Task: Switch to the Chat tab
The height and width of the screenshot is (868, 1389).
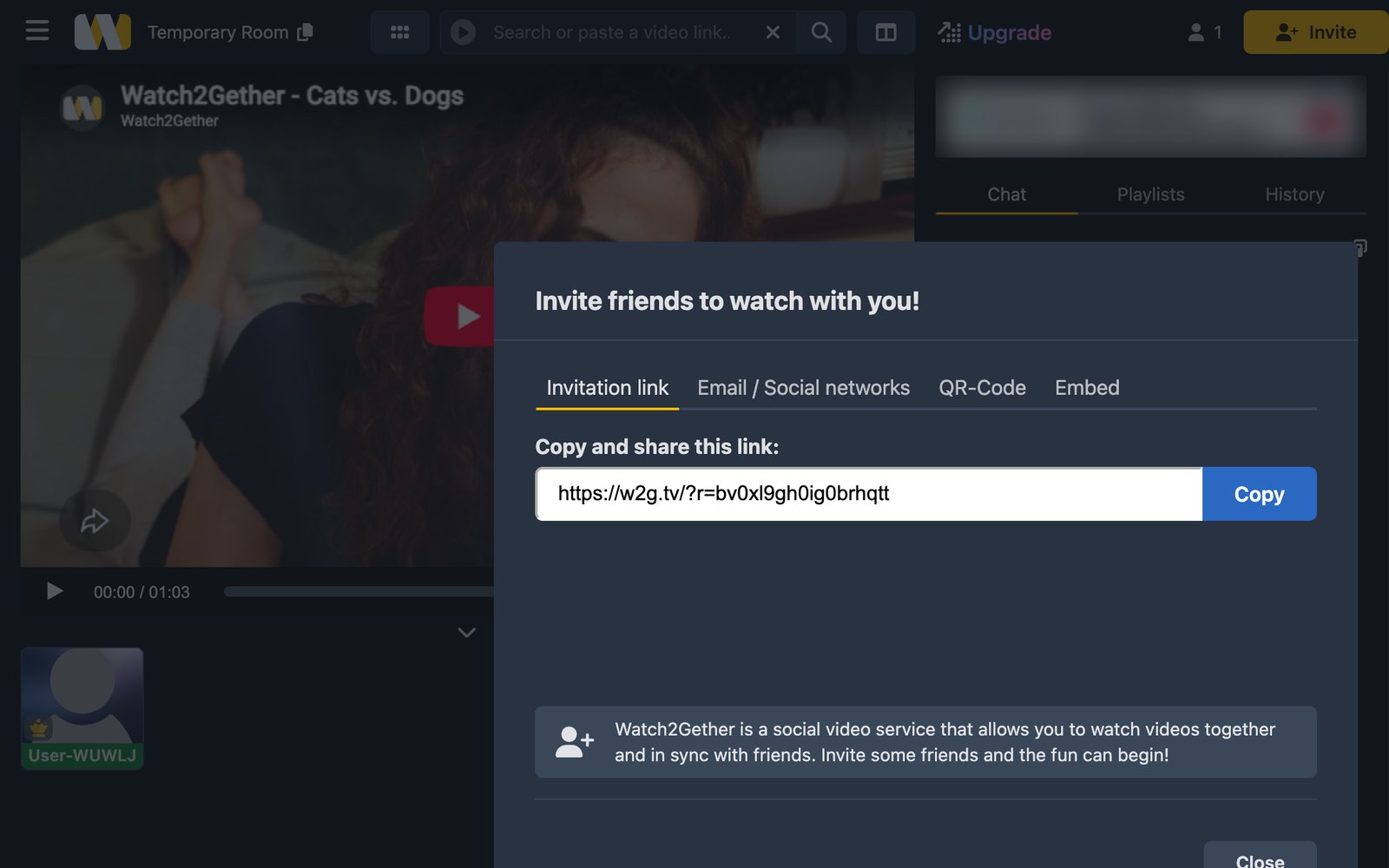Action: click(1006, 194)
